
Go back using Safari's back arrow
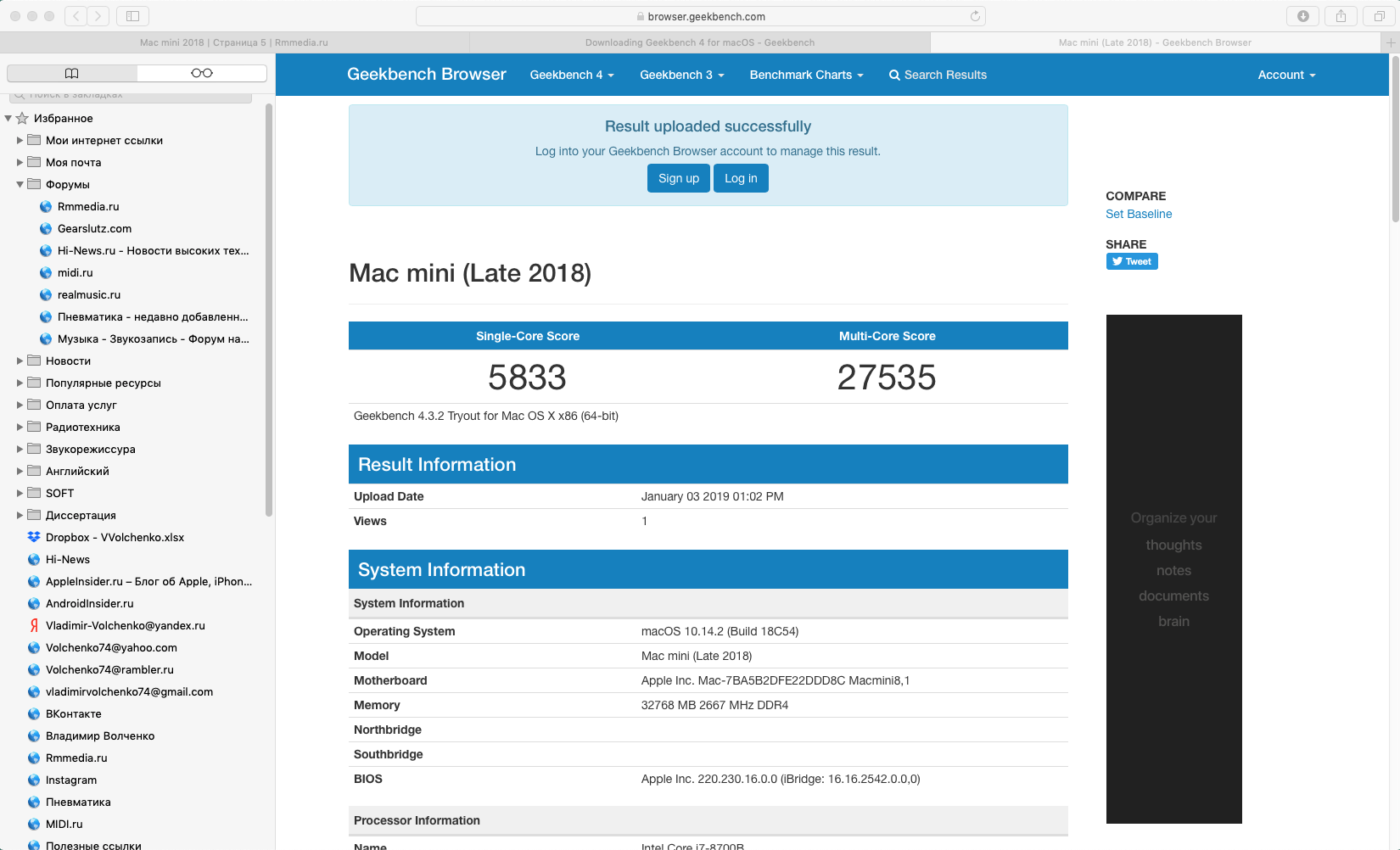(76, 16)
